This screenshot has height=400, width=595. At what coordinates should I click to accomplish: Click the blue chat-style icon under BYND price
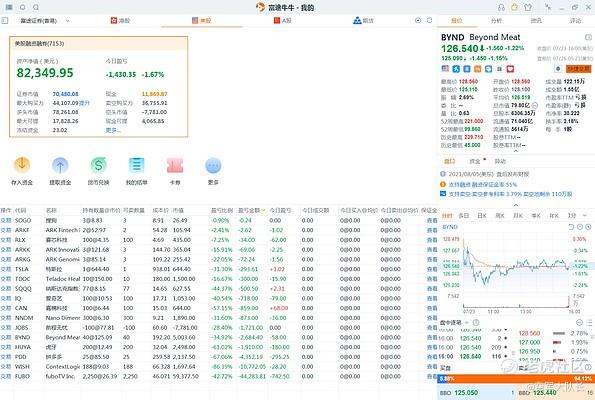[x=489, y=69]
